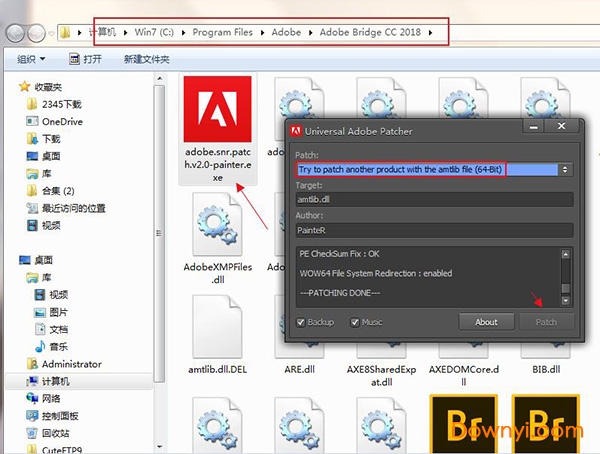Image resolution: width=600 pixels, height=454 pixels.
Task: Open OneDrive in the navigation sidebar
Action: coord(61,121)
